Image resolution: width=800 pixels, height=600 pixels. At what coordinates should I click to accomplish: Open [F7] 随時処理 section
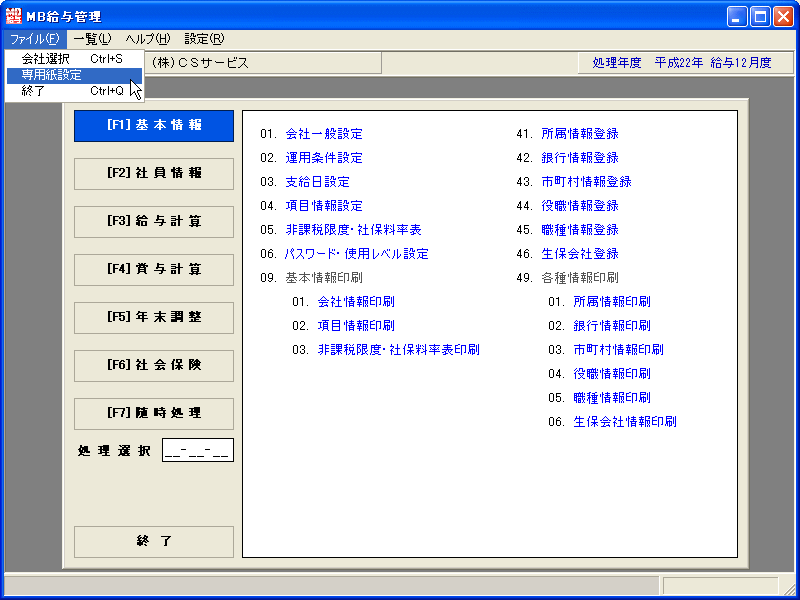(154, 413)
